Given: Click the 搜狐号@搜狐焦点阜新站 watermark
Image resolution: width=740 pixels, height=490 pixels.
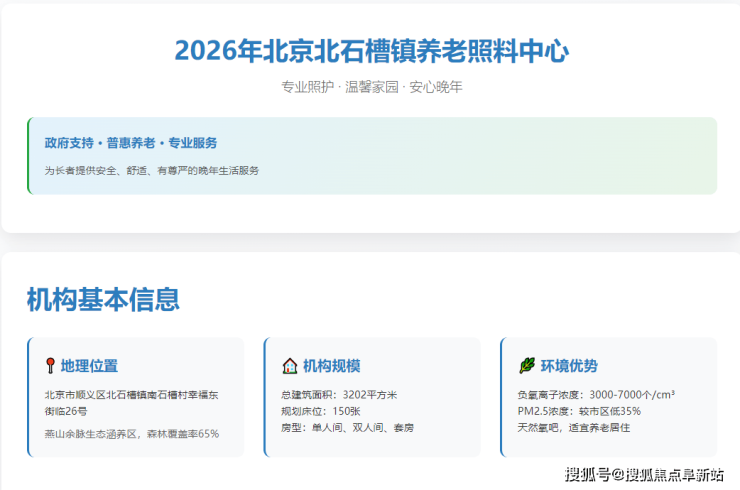Looking at the screenshot, I should [645, 473].
